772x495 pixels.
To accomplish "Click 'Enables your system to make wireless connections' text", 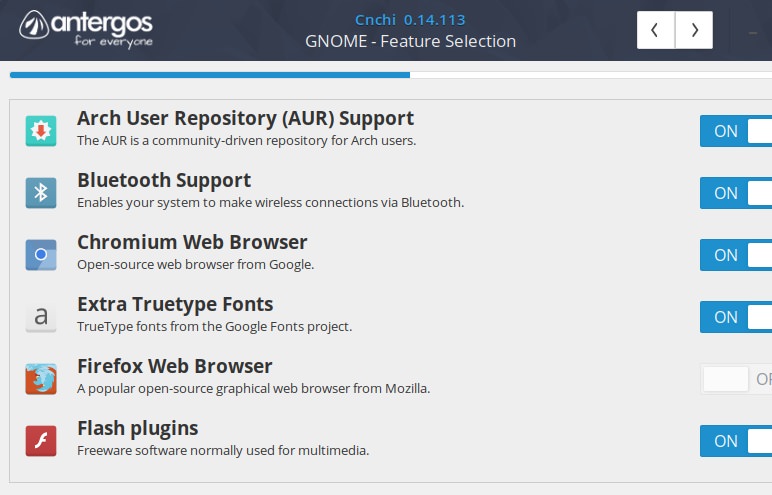I will [x=270, y=203].
